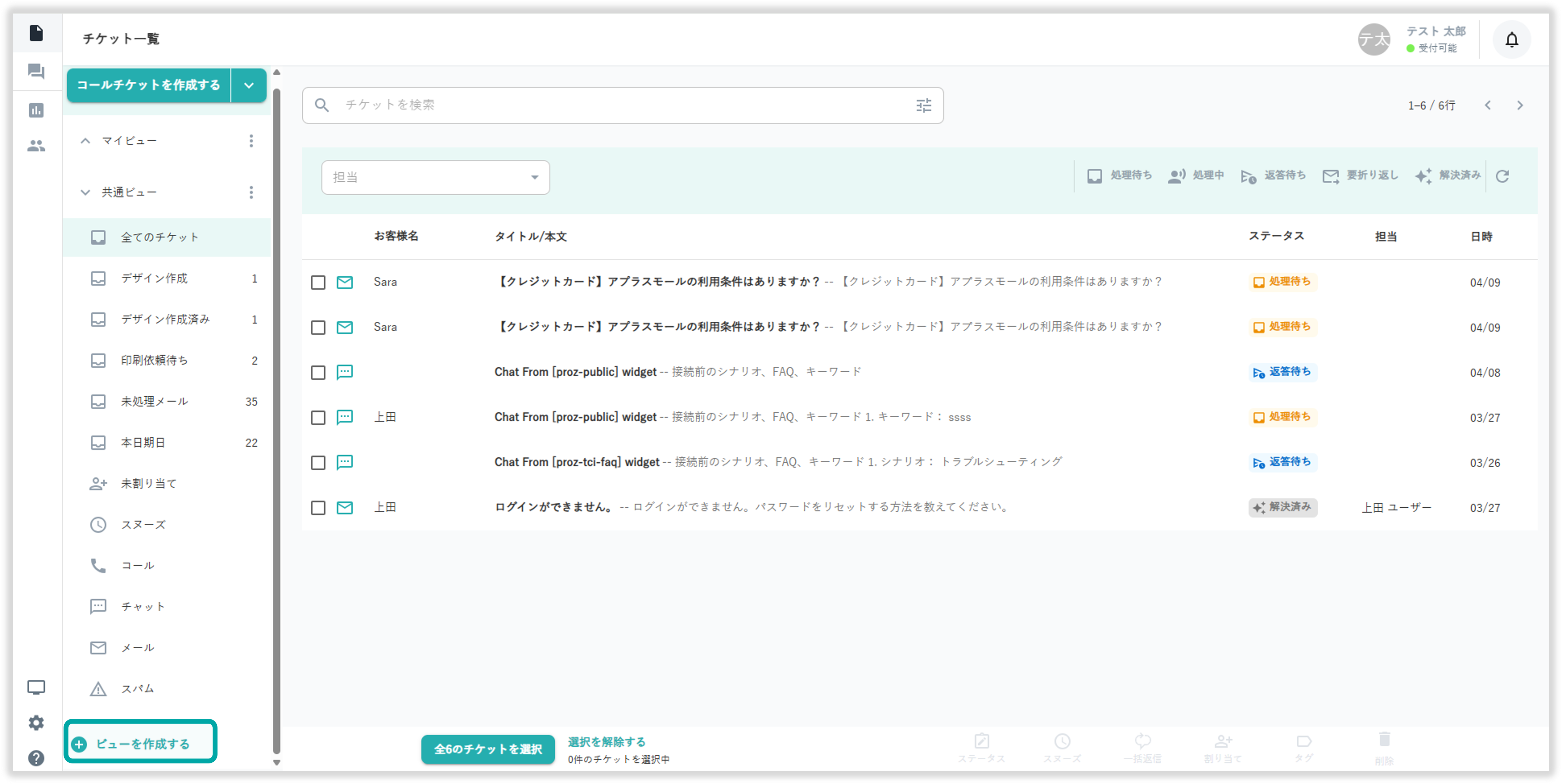The height and width of the screenshot is (784, 1562).
Task: Select 未処理メール view in sidebar
Action: pos(155,402)
